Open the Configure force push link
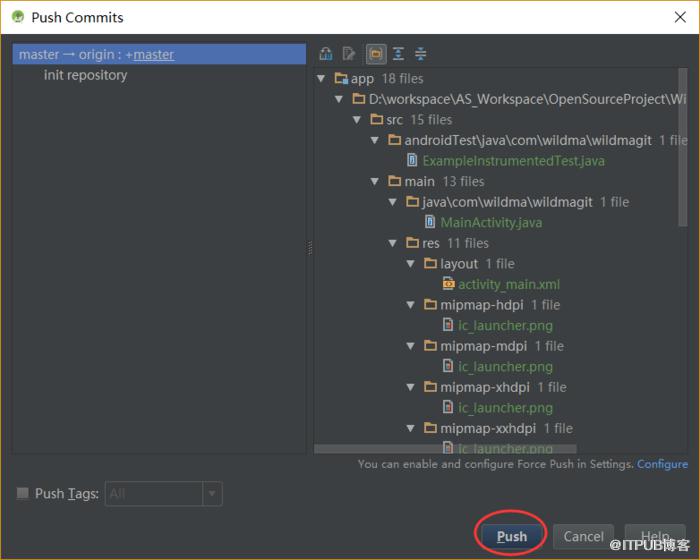The image size is (700, 560). [662, 464]
